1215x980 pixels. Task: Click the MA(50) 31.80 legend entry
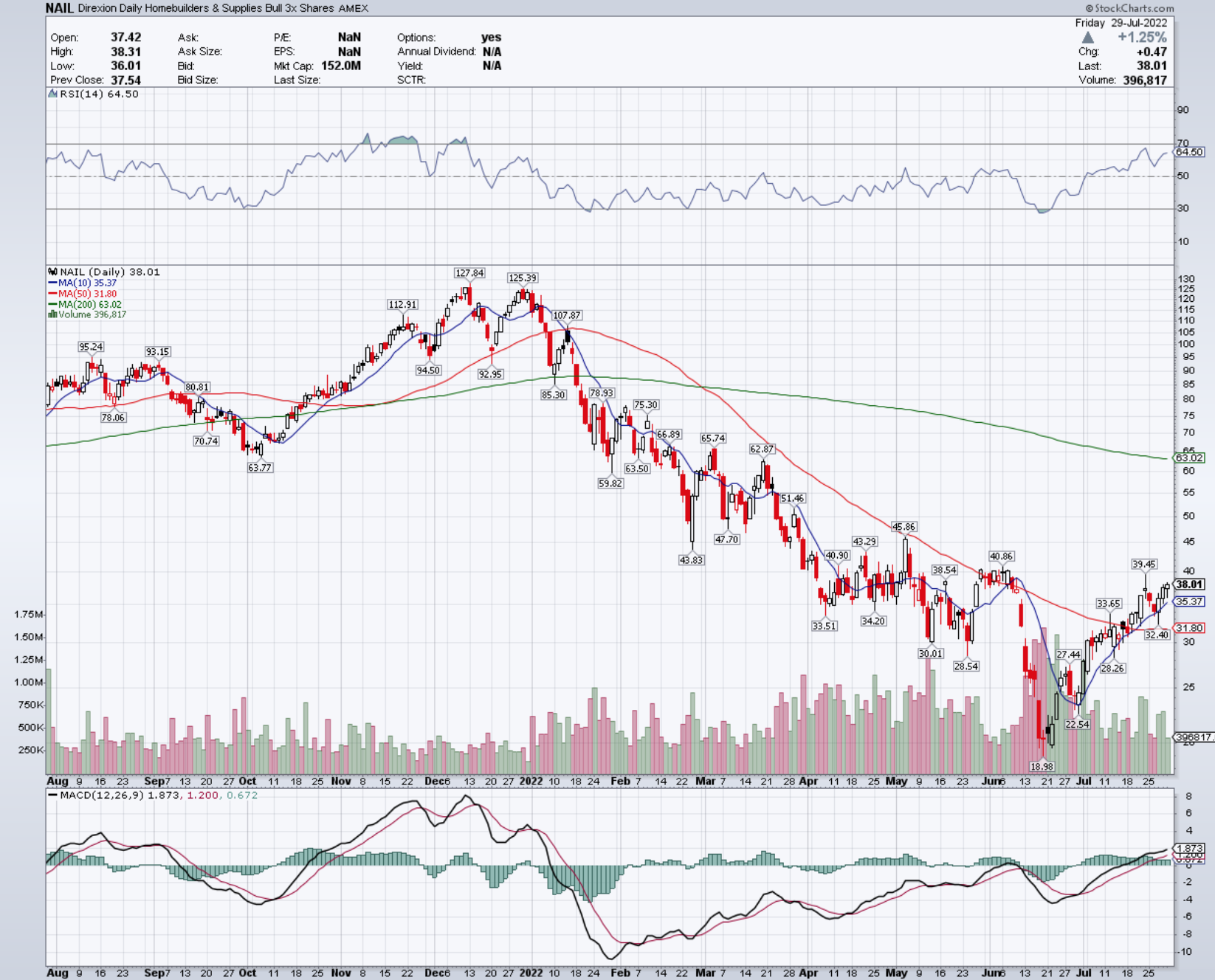[x=83, y=294]
